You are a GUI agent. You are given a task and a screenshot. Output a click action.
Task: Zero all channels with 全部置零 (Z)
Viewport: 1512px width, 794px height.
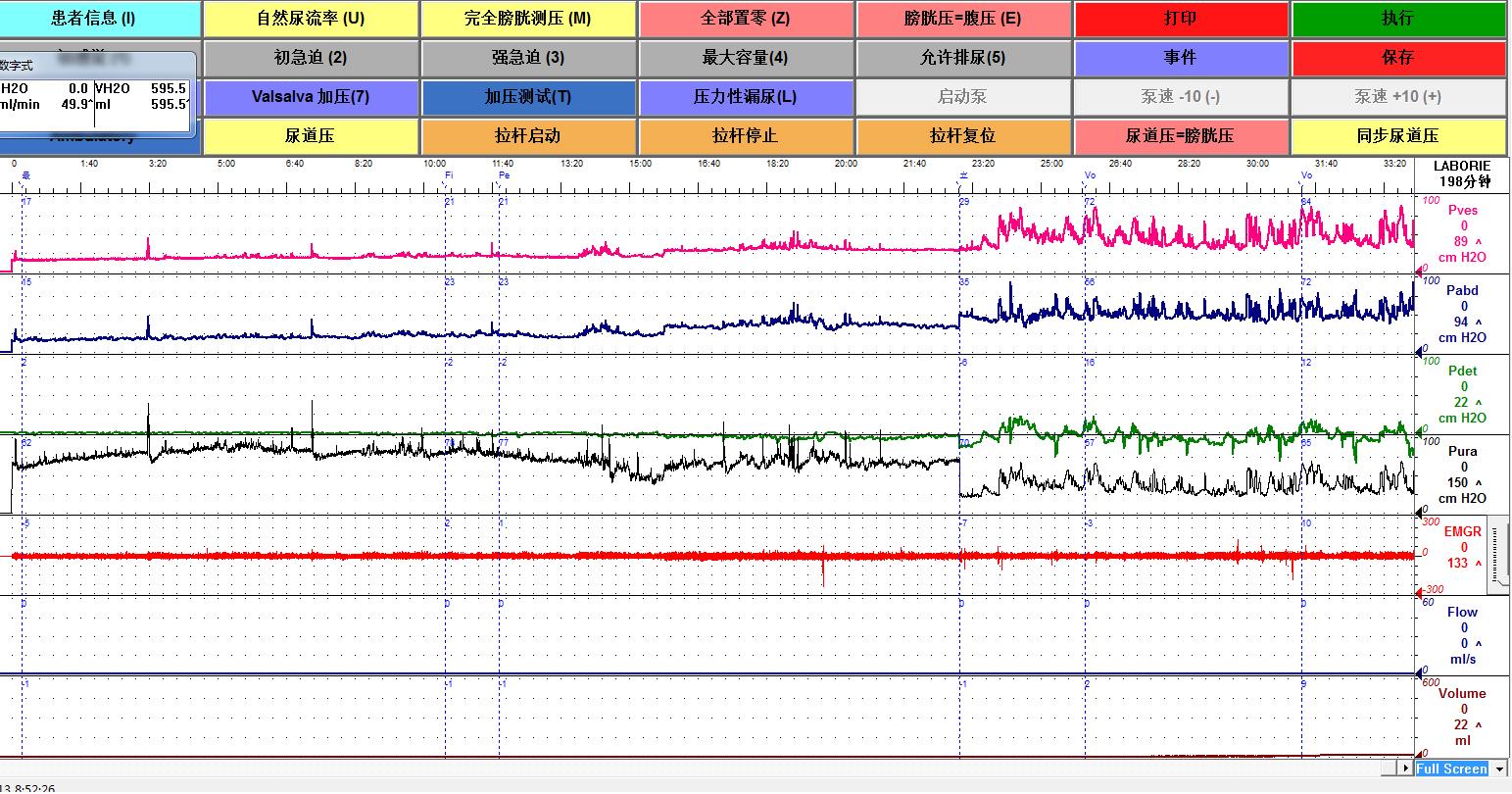coord(746,19)
